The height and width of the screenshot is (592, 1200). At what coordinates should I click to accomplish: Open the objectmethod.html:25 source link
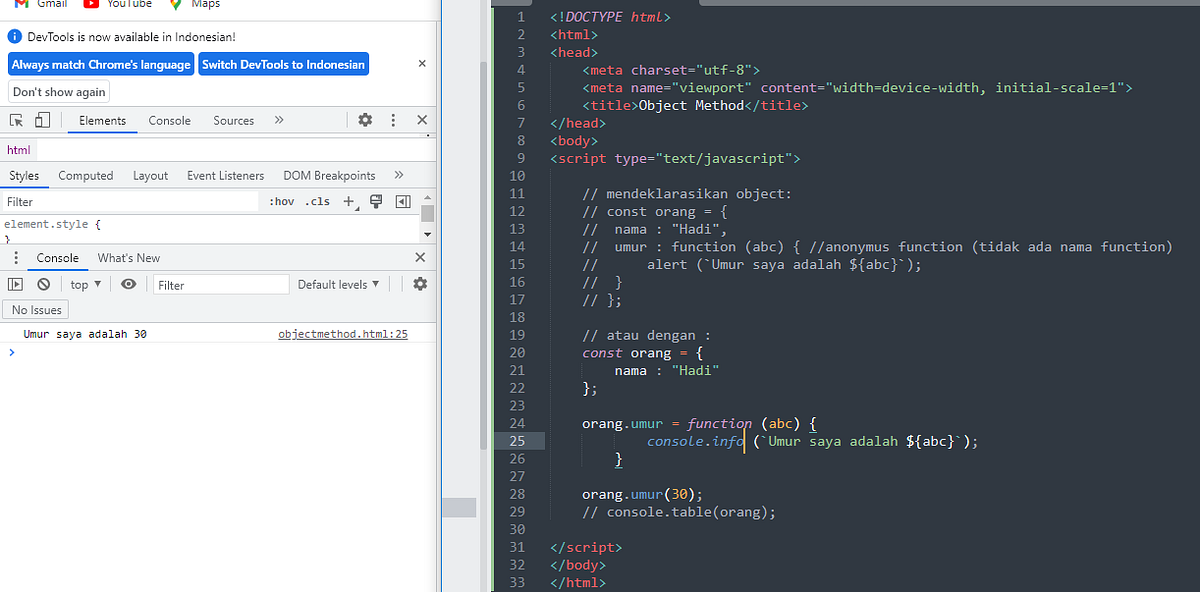[342, 333]
